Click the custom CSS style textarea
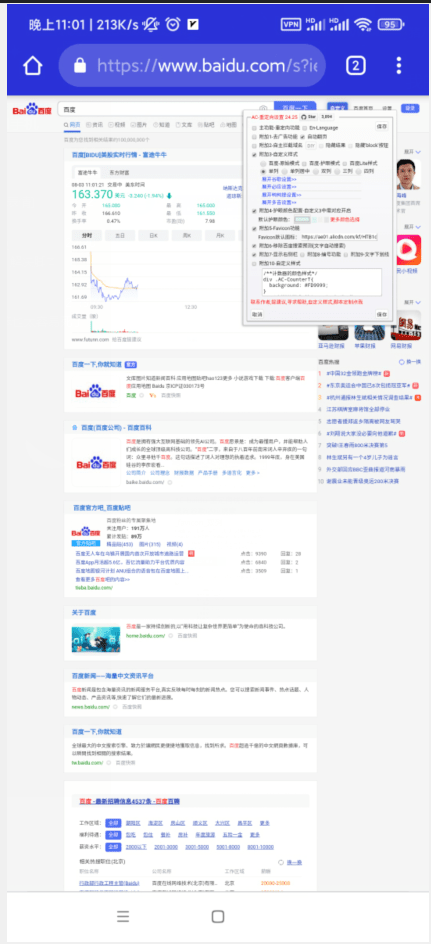Image resolution: width=431 pixels, height=944 pixels. click(322, 282)
